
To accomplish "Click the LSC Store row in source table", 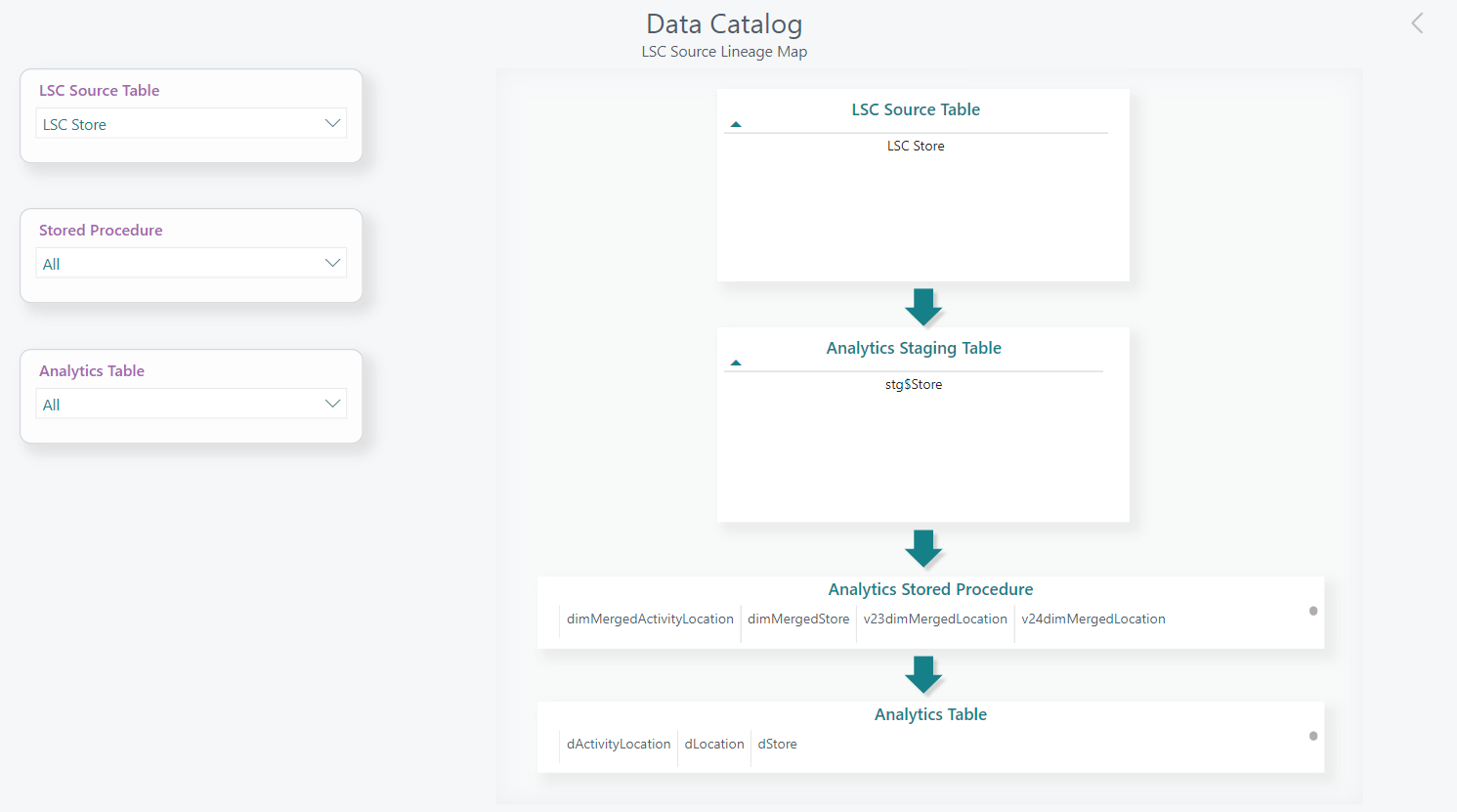I will coord(916,147).
